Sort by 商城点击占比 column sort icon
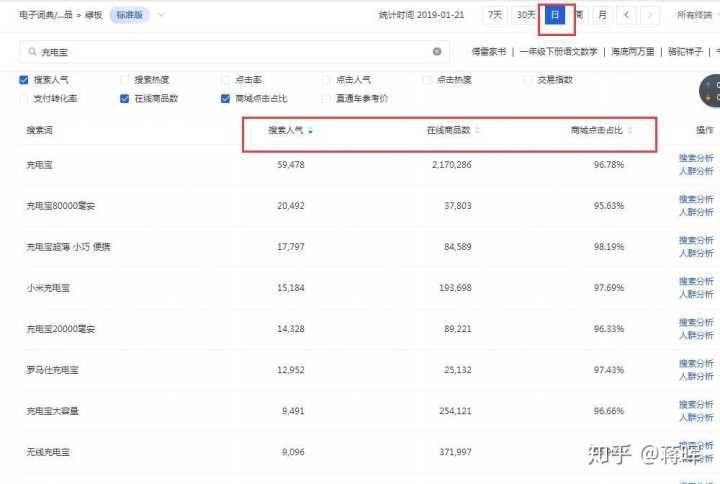The width and height of the screenshot is (720, 484). click(630, 131)
